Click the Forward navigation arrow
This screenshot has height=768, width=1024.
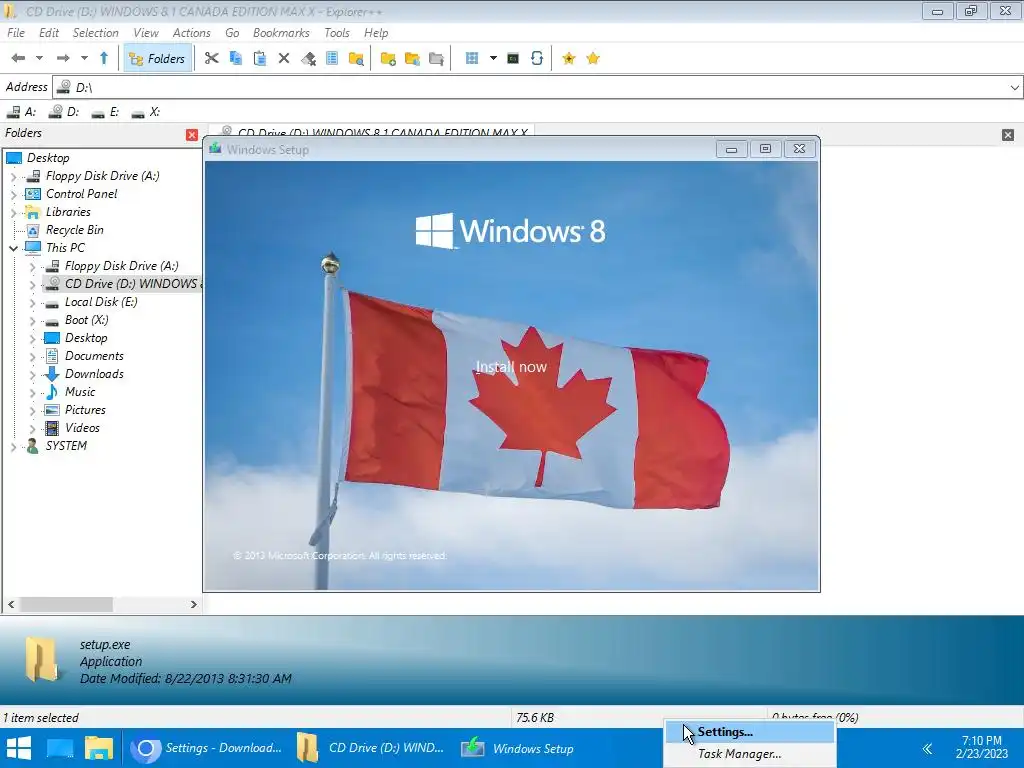(63, 58)
